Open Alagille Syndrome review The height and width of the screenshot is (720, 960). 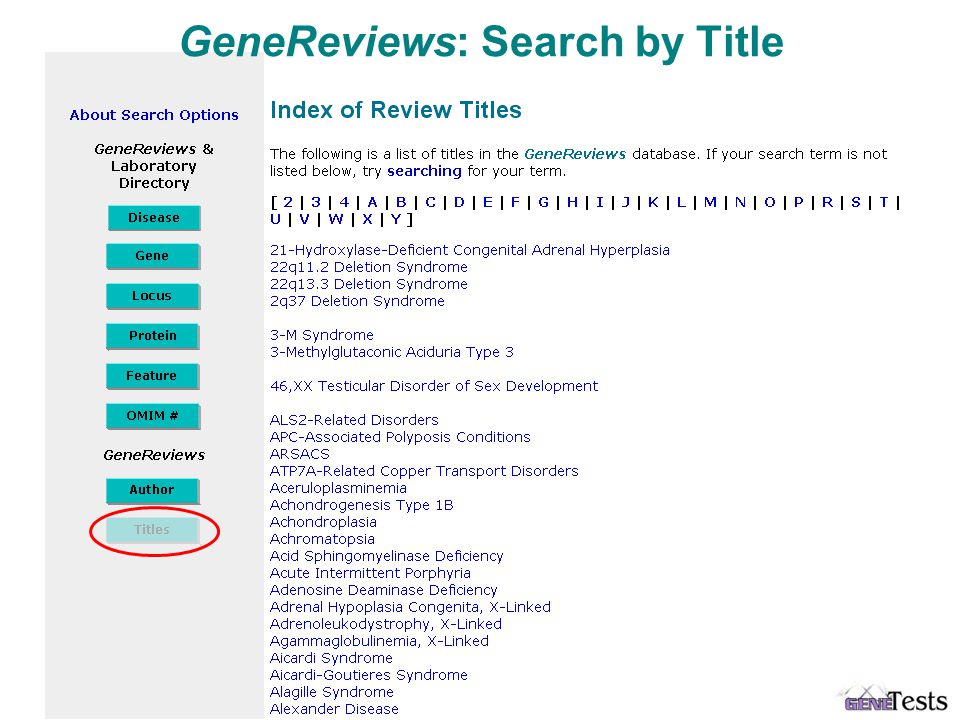pyautogui.click(x=332, y=692)
